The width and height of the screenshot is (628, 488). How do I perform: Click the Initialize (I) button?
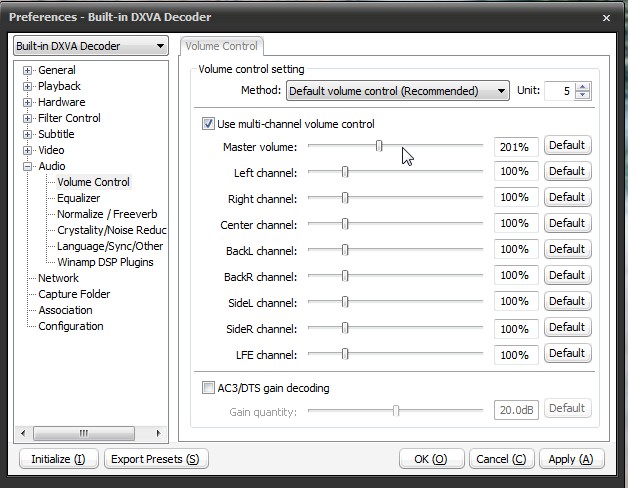[58, 459]
